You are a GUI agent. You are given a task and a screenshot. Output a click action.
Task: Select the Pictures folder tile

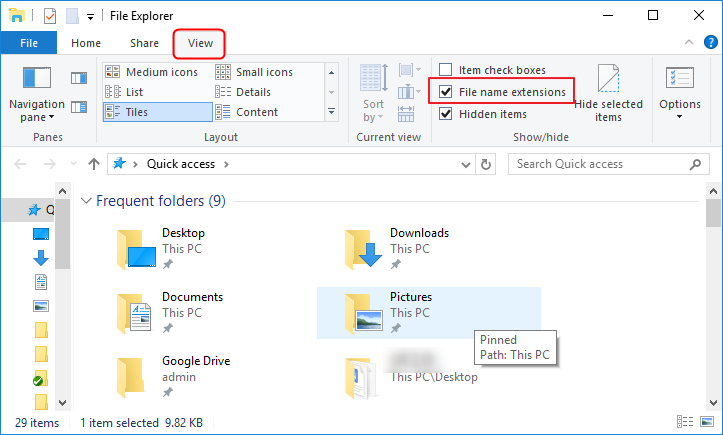[x=428, y=313]
